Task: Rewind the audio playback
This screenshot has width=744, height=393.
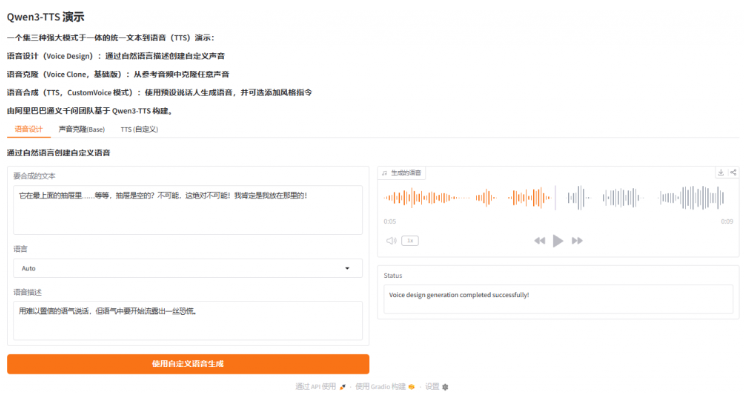Action: 539,241
